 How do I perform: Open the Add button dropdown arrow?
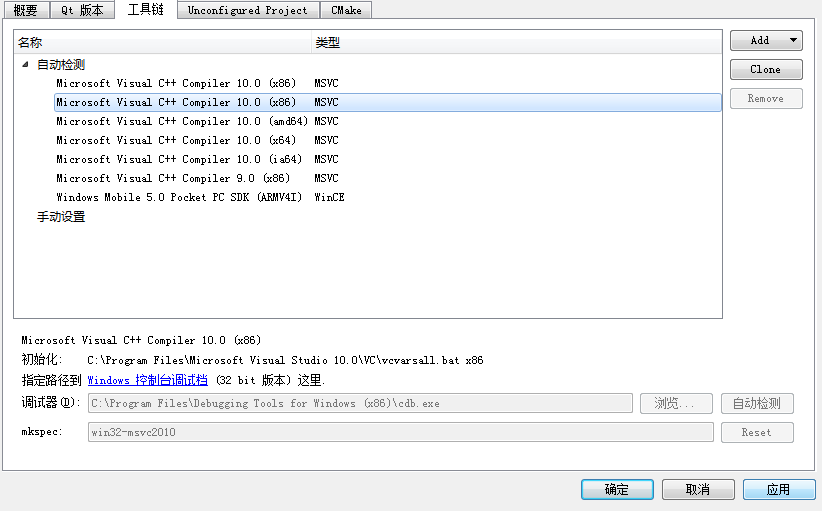[793, 40]
